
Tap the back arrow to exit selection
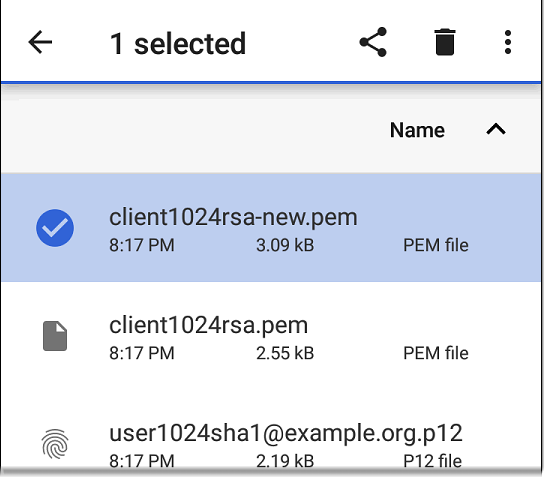click(x=40, y=42)
